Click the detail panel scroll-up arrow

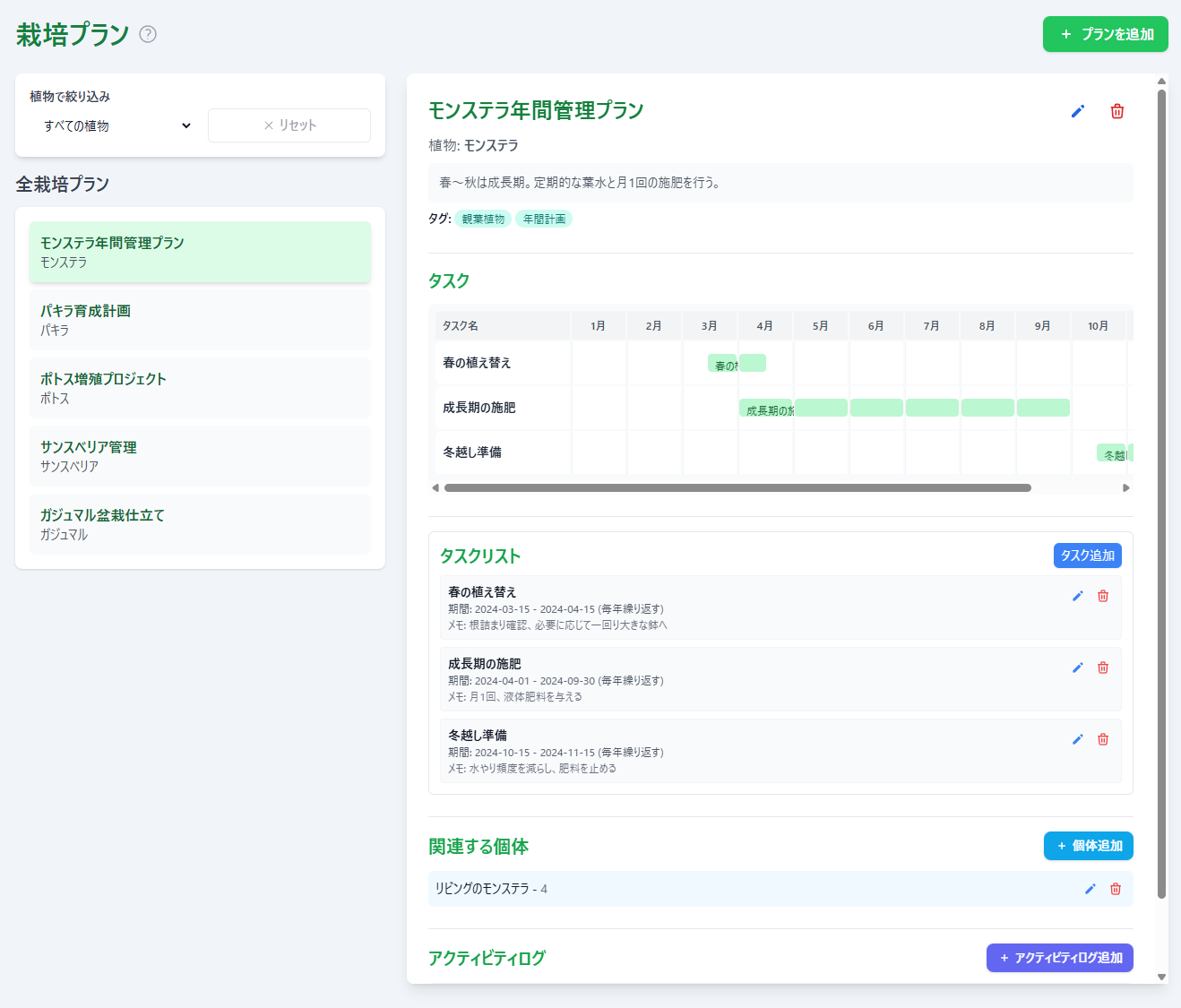click(x=1161, y=81)
